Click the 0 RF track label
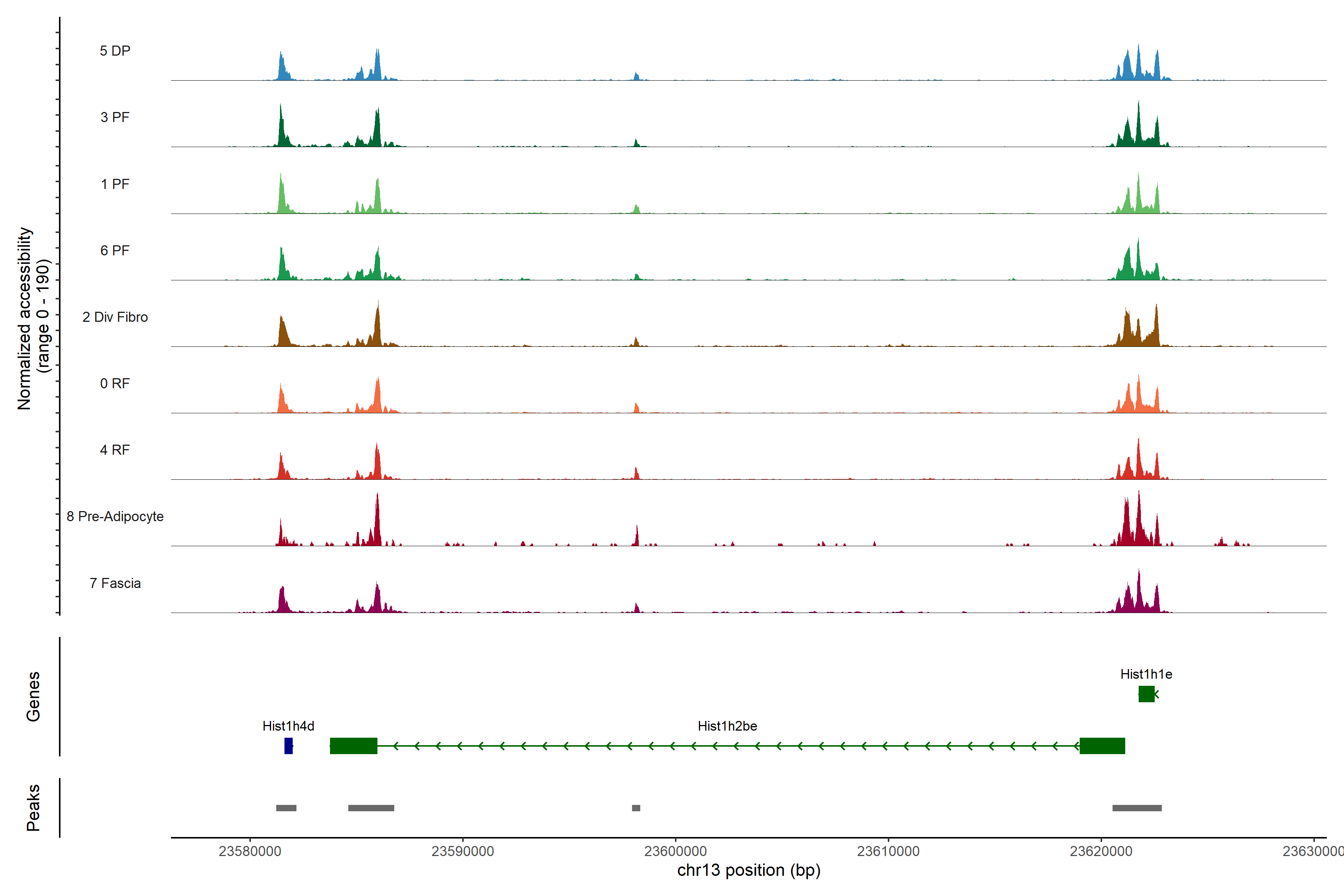The width and height of the screenshot is (1344, 896). 115,383
